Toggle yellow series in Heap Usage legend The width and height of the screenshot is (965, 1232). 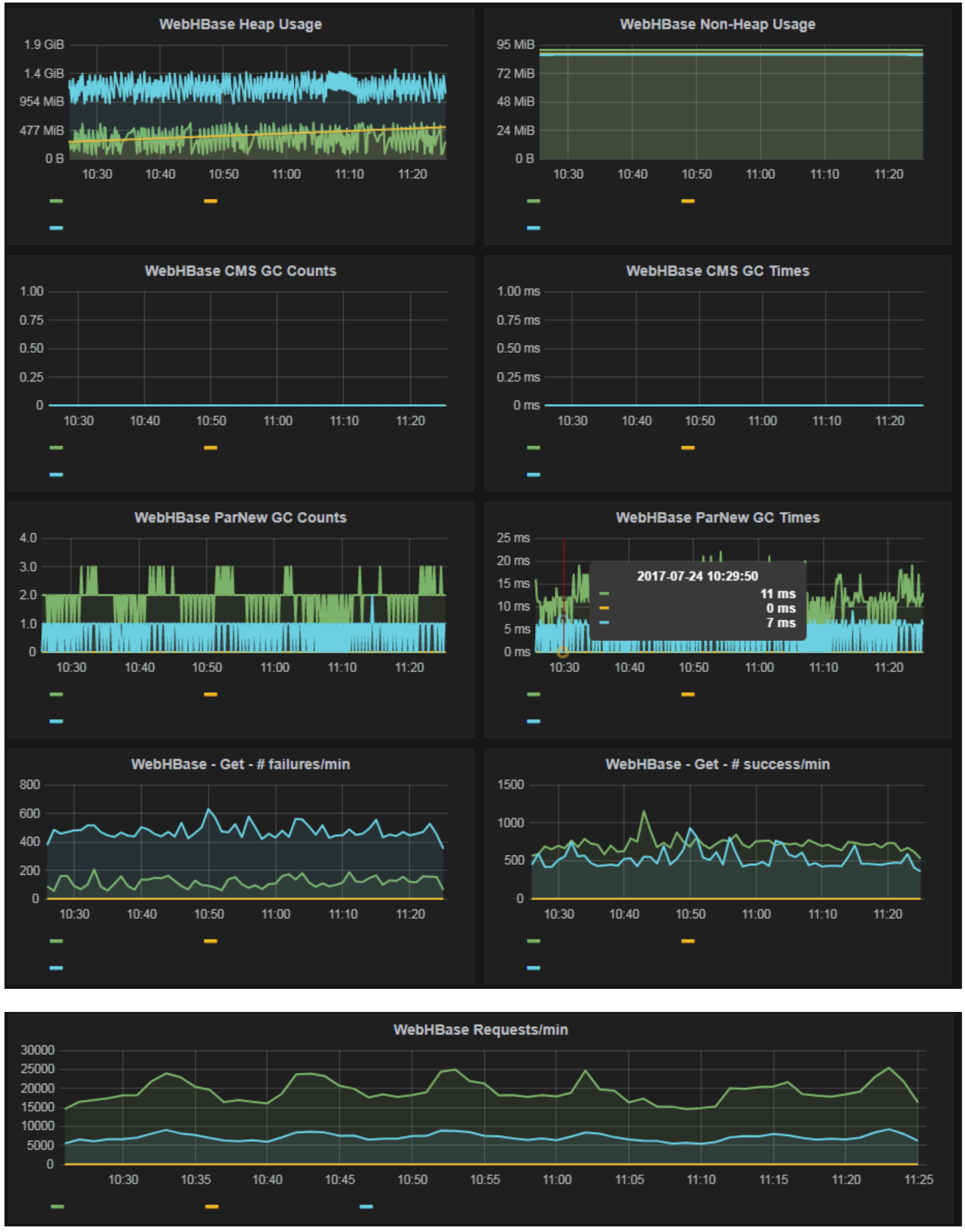211,201
